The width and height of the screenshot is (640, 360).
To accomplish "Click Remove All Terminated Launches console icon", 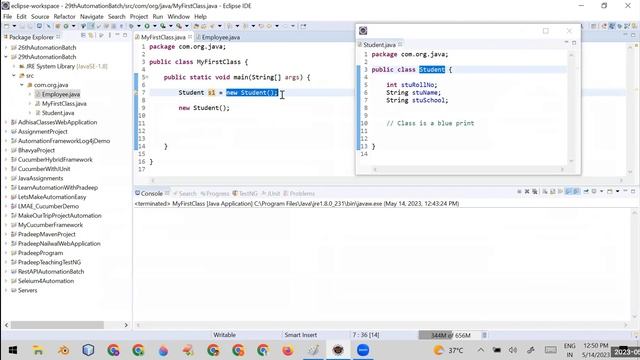I will tap(535, 191).
